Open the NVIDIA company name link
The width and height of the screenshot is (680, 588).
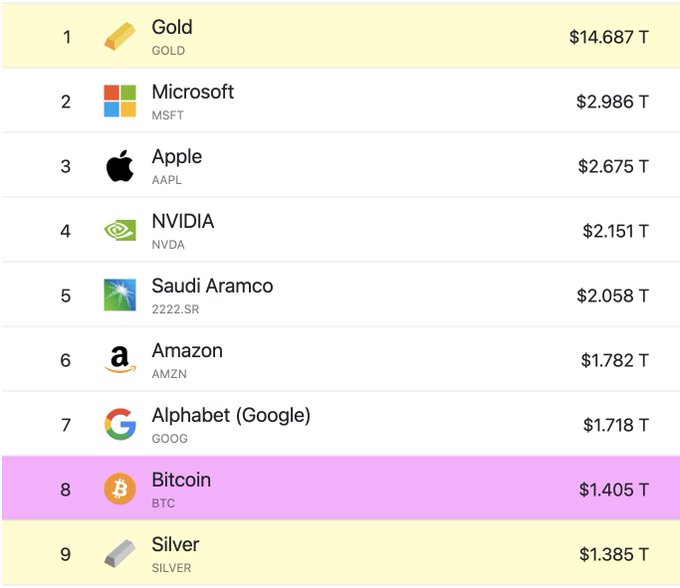183,221
